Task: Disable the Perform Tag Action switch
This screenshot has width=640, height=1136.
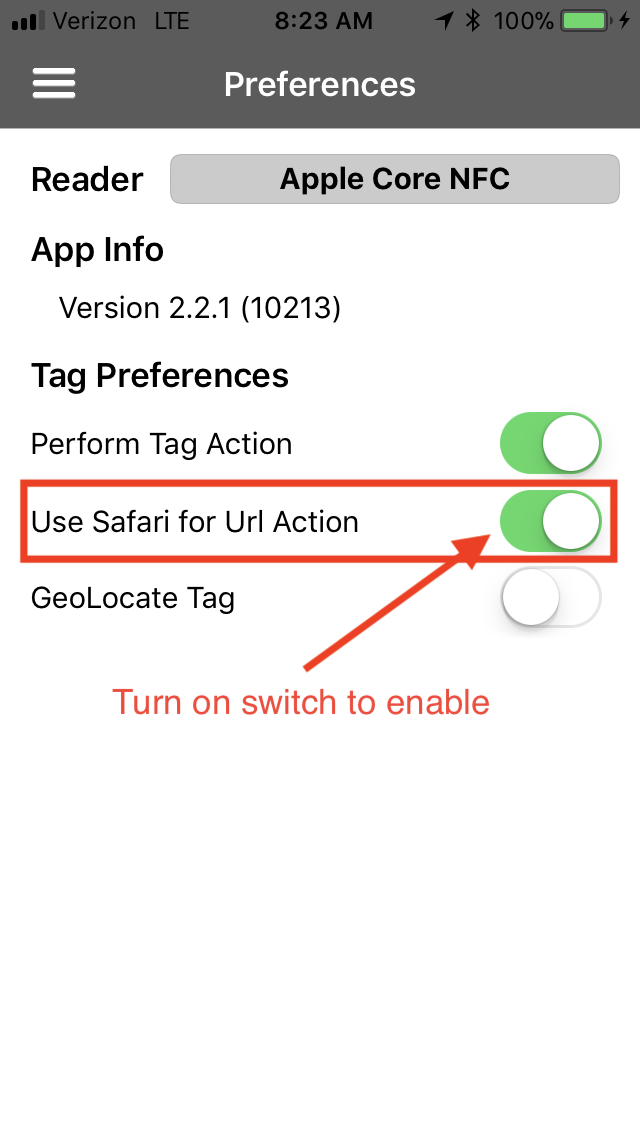Action: [550, 442]
